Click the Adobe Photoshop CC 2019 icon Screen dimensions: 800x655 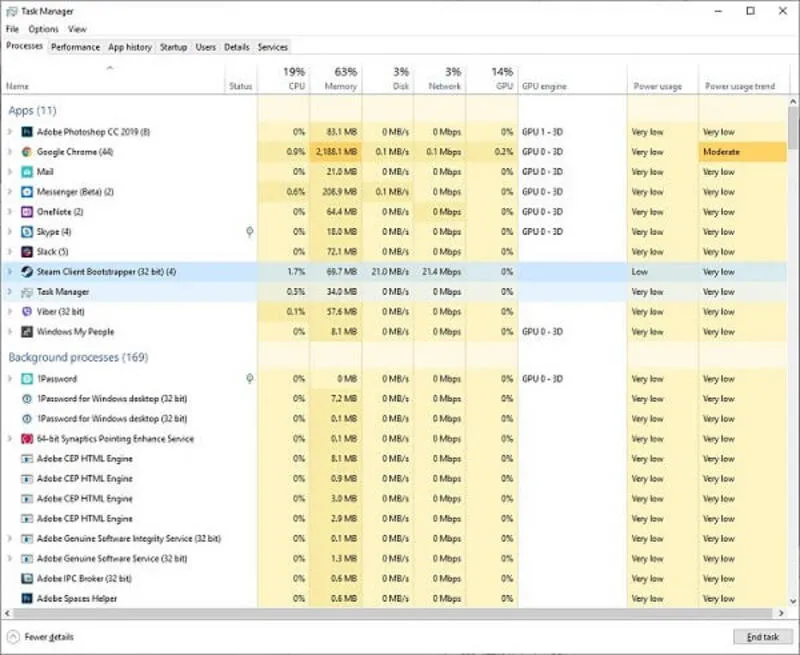(x=27, y=132)
